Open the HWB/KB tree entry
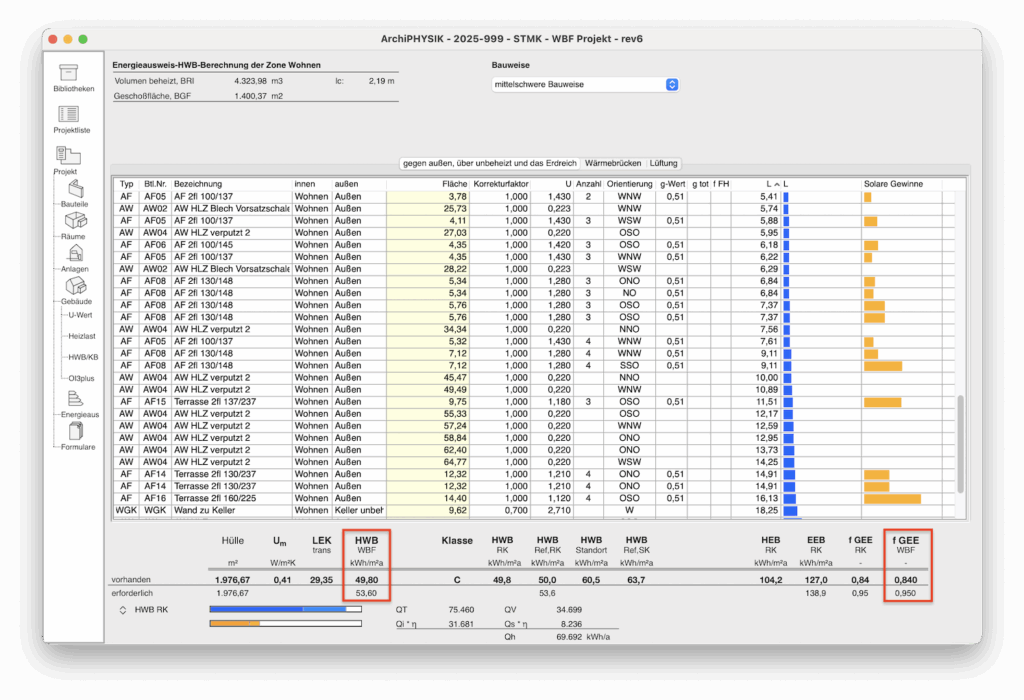Screen dimensions: 1024x700 coord(82,357)
